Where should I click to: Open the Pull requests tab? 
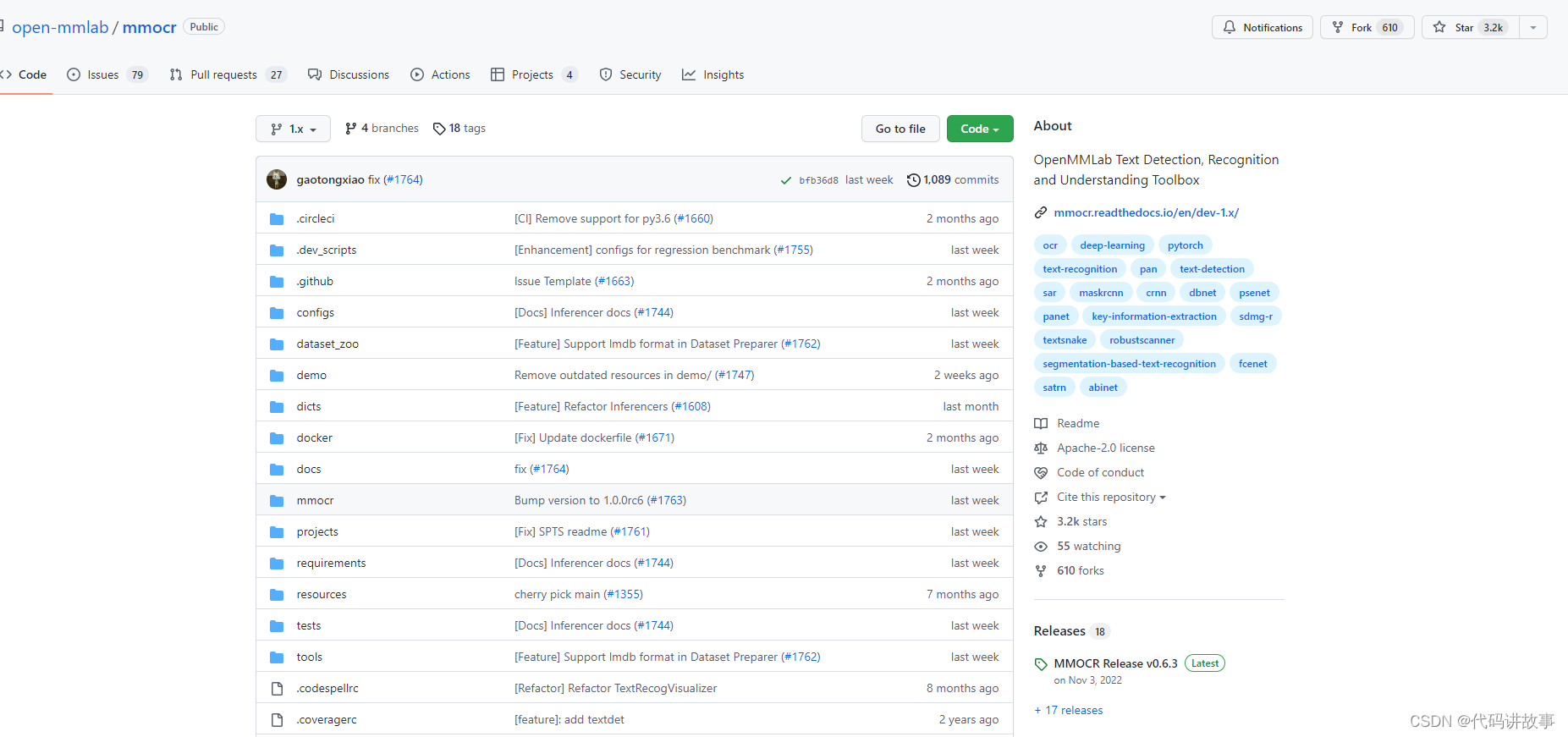pyautogui.click(x=228, y=74)
